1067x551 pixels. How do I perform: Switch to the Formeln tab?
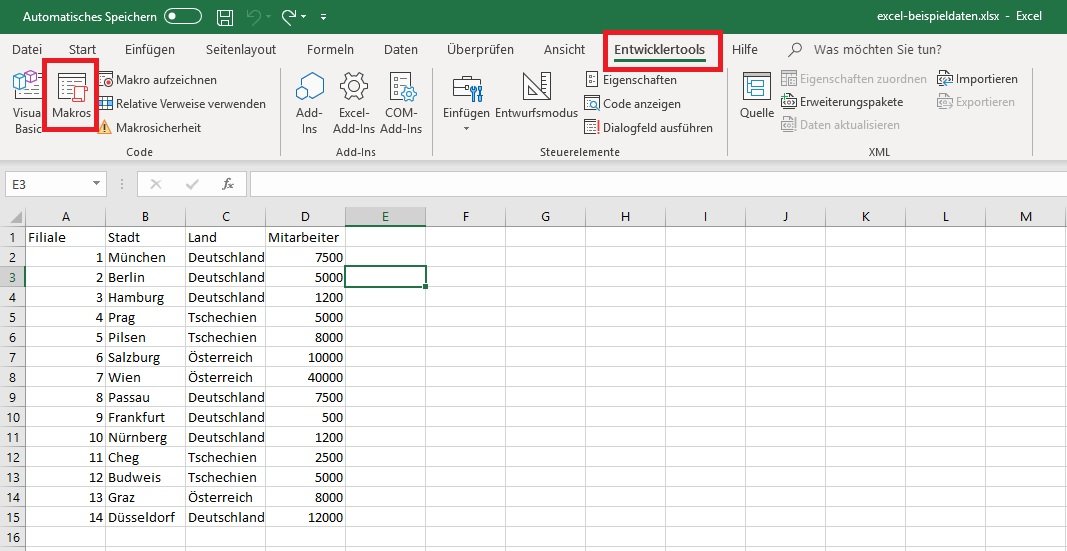pyautogui.click(x=330, y=49)
